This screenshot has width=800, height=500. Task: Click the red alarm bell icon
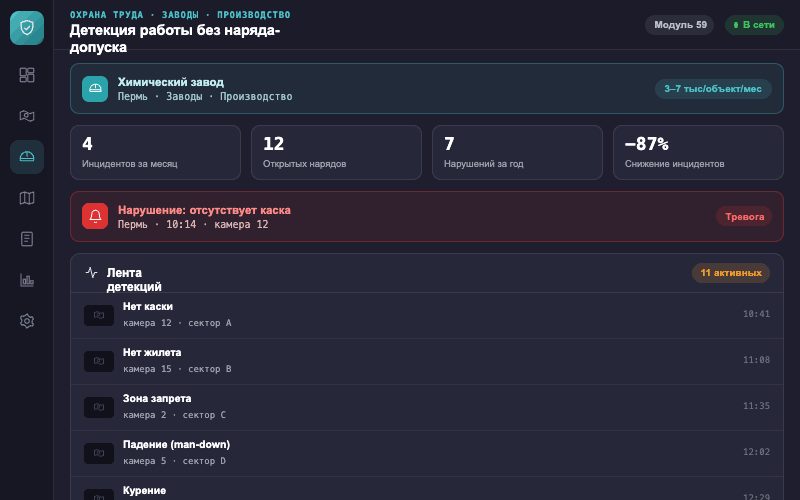[95, 216]
